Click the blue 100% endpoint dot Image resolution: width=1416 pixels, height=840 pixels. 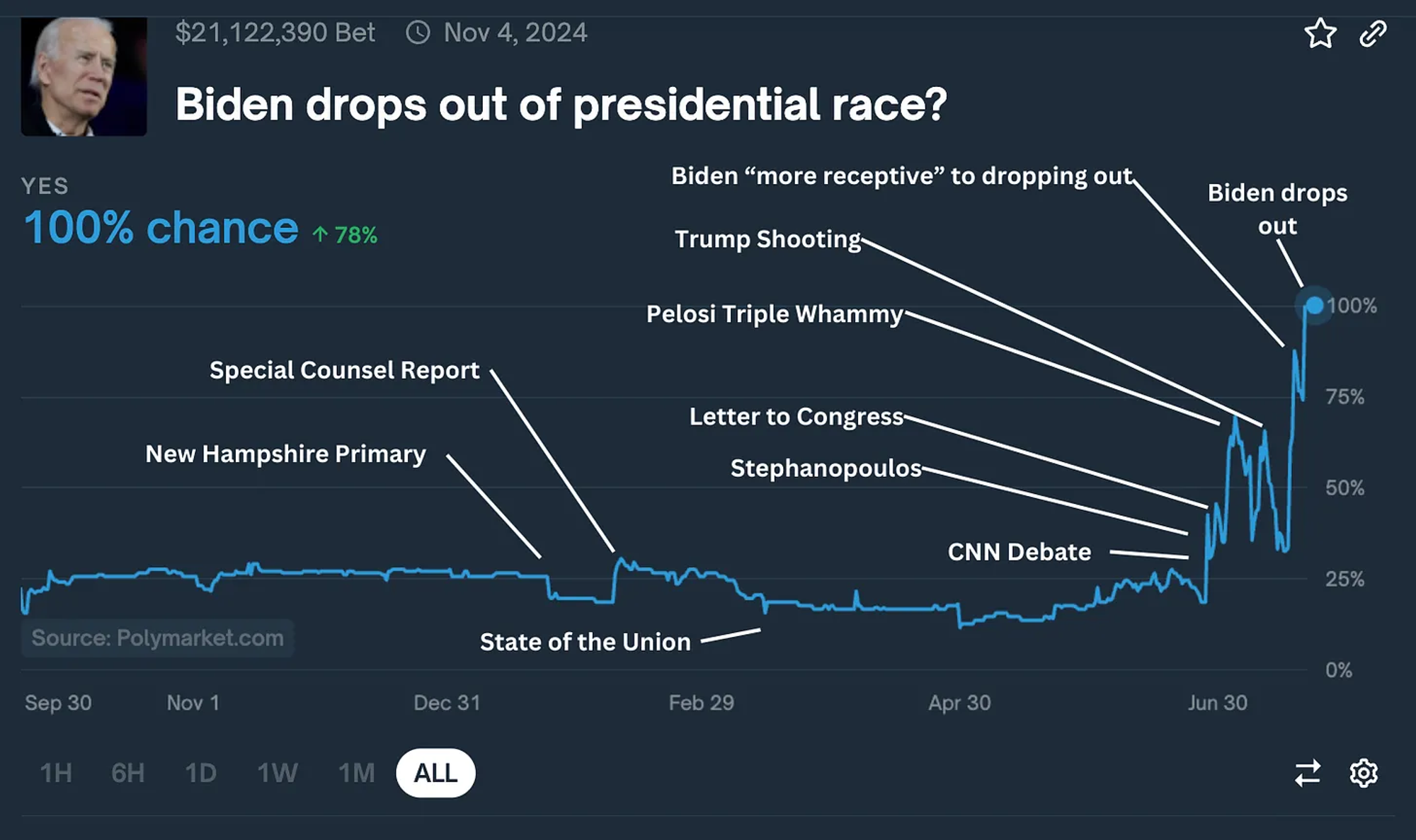coord(1315,306)
